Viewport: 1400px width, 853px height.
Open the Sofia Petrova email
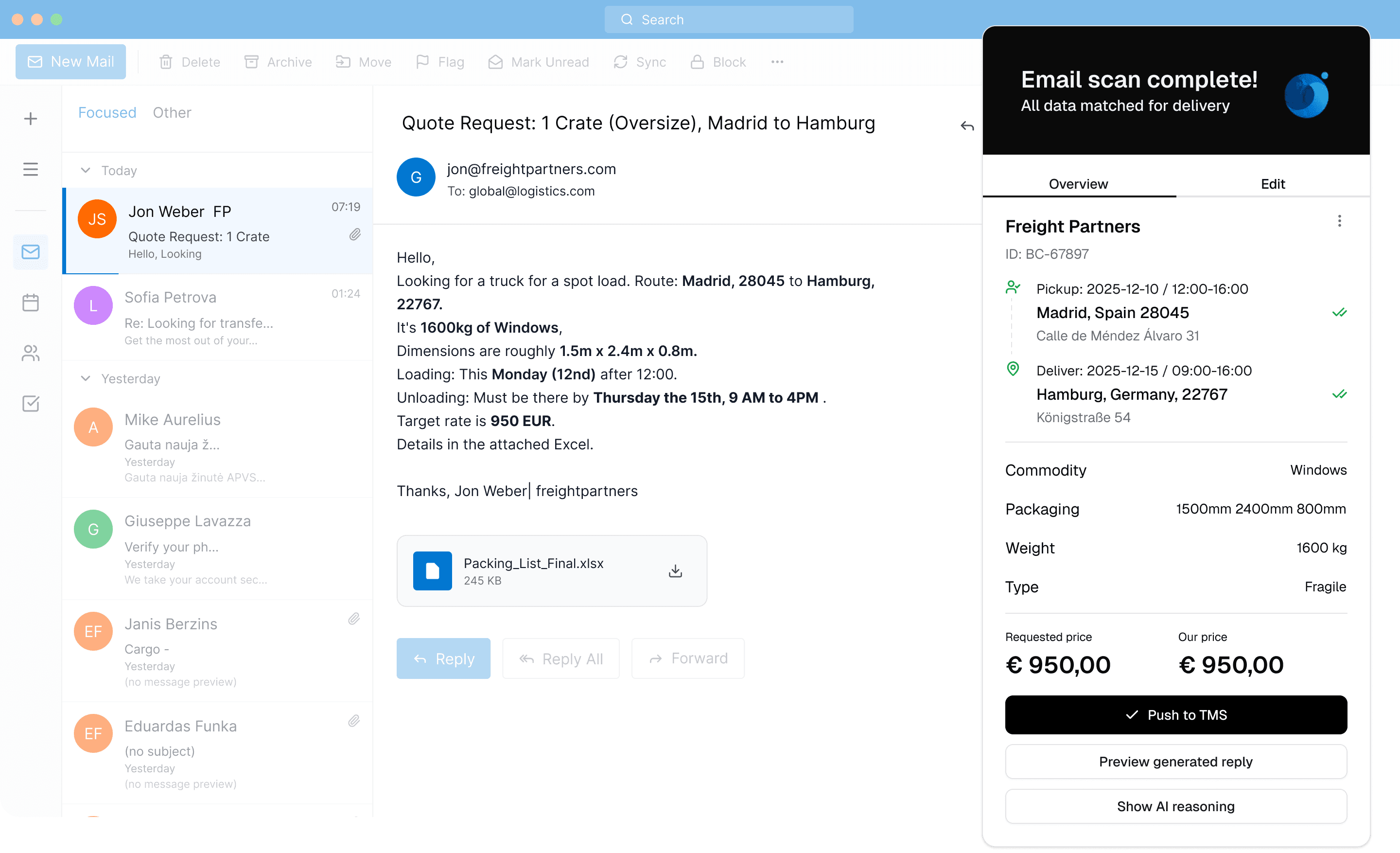[x=218, y=317]
